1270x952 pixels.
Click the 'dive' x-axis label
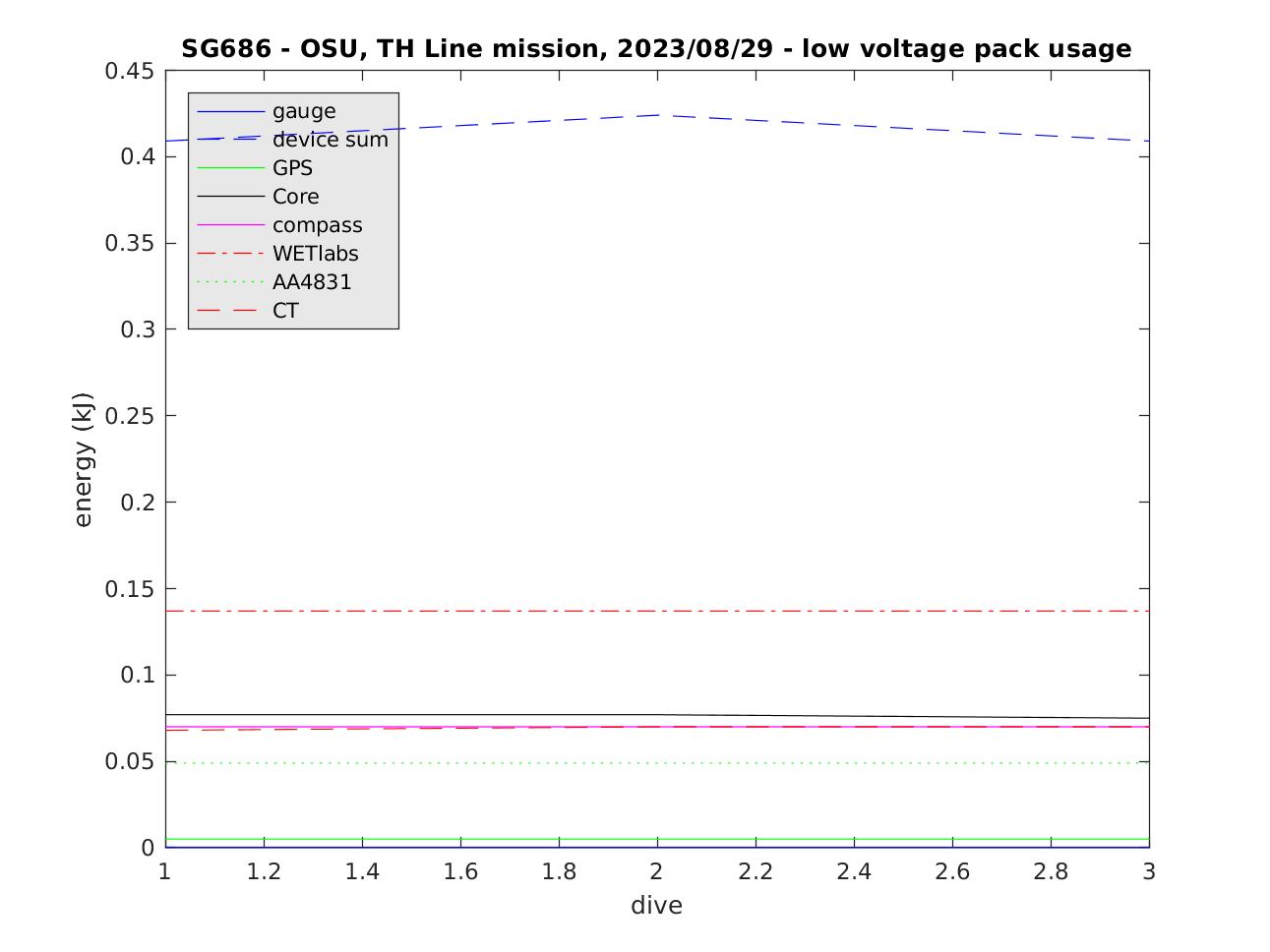tap(656, 905)
